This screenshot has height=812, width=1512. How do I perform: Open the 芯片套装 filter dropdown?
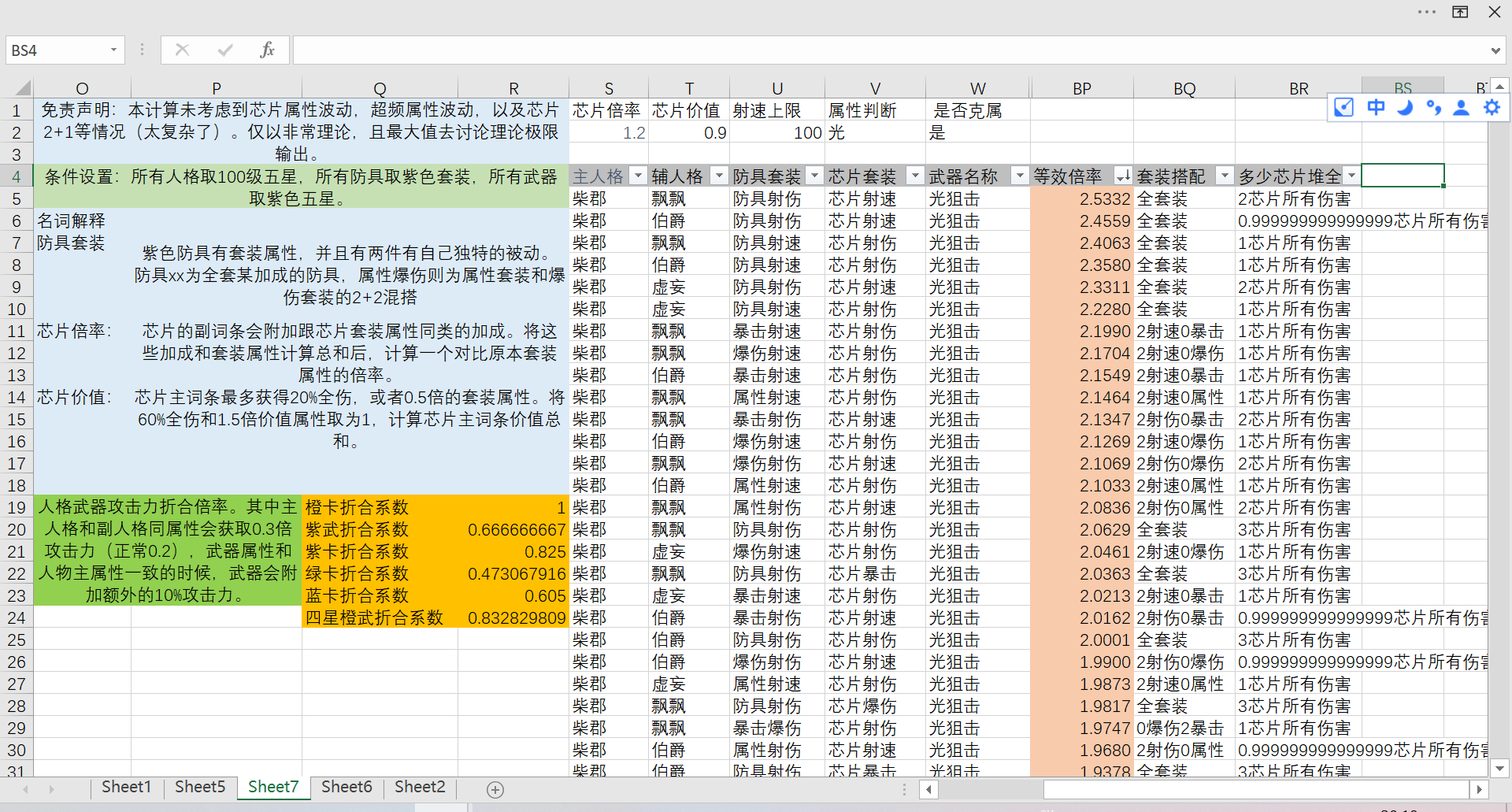point(915,176)
